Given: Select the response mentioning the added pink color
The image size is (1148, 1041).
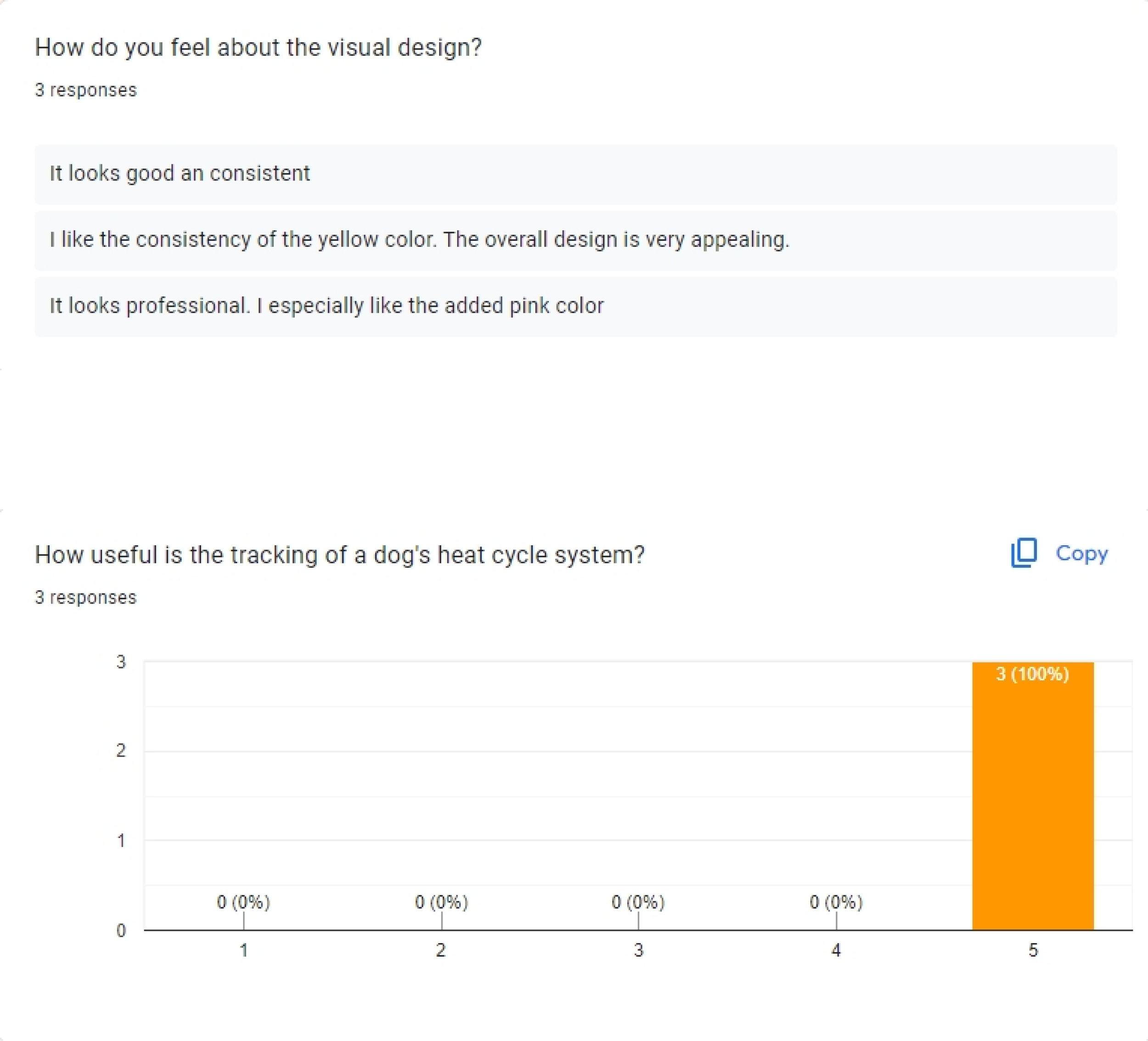Looking at the screenshot, I should pos(326,306).
